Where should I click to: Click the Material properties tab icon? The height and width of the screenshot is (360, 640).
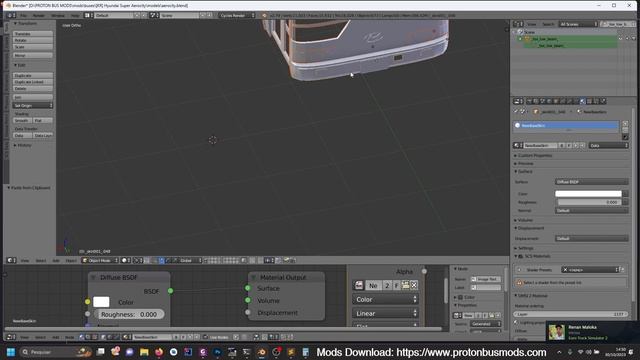583,101
